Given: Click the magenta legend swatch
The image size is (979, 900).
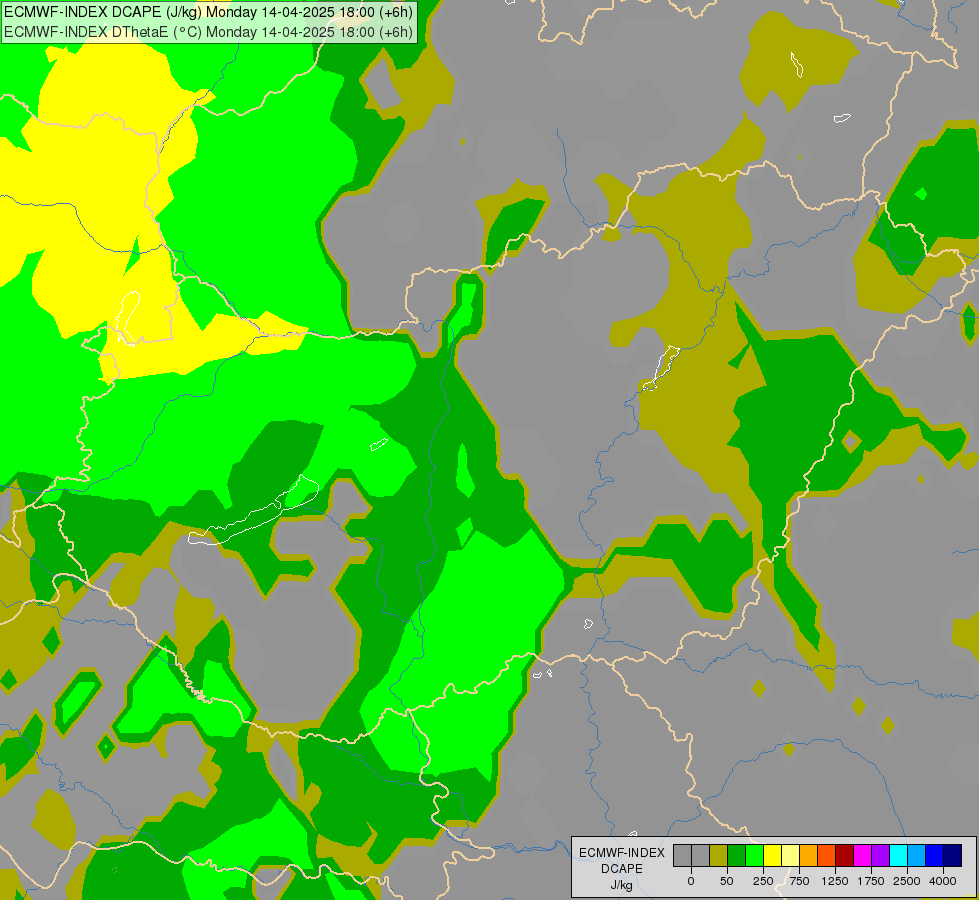Looking at the screenshot, I should pyautogui.click(x=863, y=855).
